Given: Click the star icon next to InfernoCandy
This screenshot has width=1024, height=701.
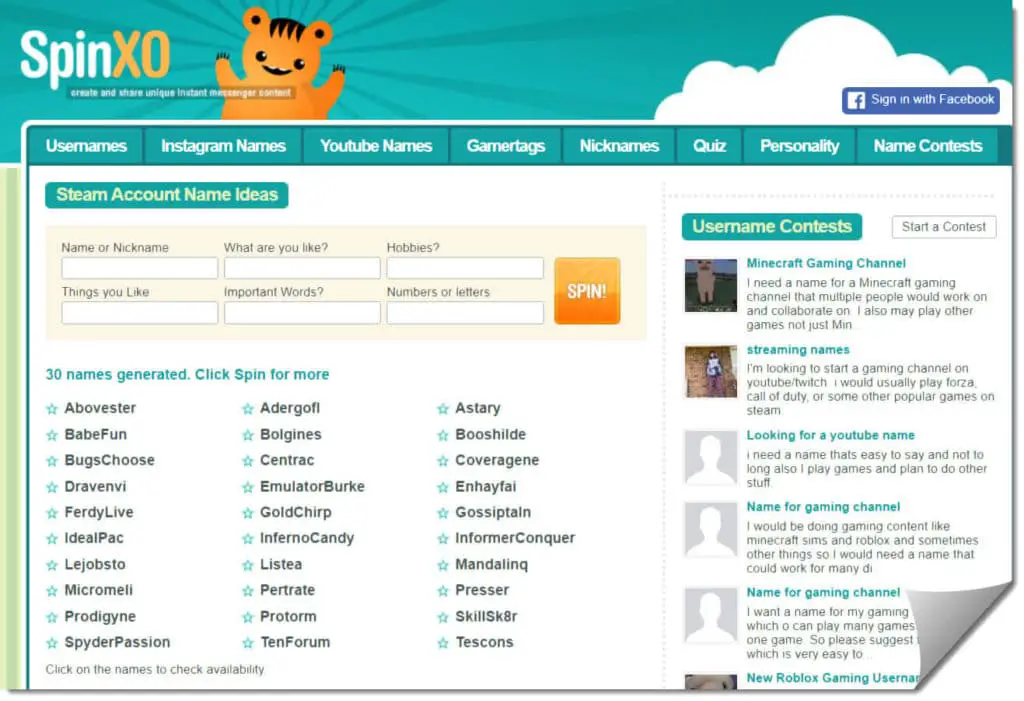Looking at the screenshot, I should coord(248,539).
